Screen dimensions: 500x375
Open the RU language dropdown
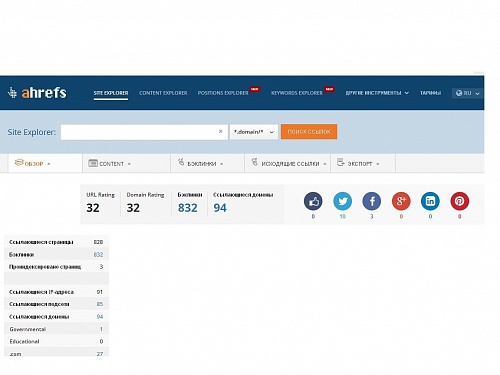(x=468, y=93)
